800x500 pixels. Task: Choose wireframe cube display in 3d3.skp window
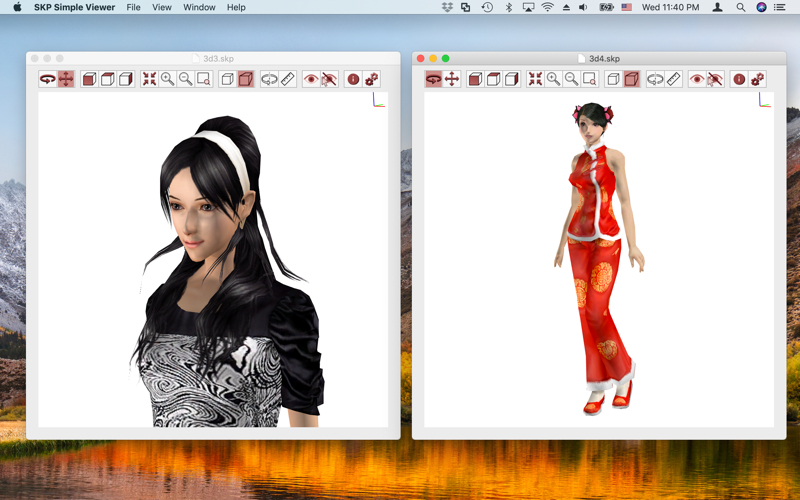[228, 79]
